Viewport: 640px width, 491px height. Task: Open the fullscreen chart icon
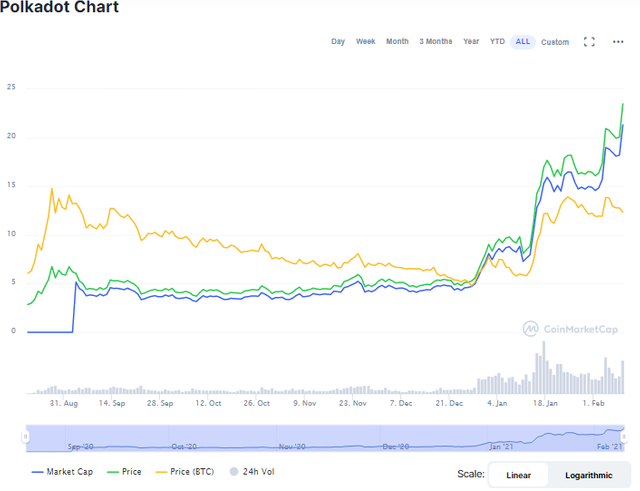point(589,42)
